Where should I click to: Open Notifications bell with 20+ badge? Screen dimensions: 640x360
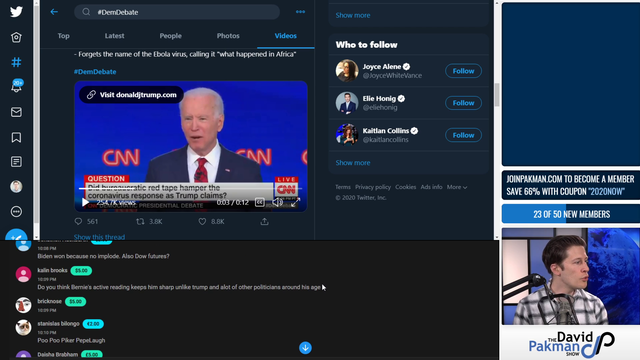pos(17,86)
